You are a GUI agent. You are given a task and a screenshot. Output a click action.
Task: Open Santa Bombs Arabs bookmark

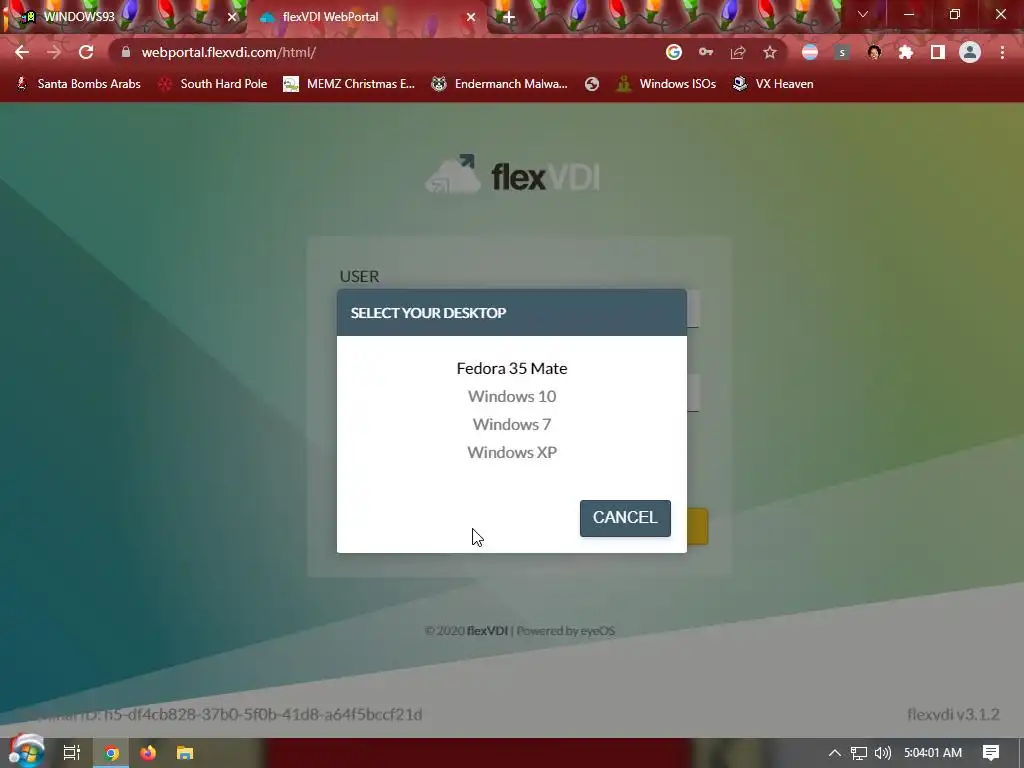[79, 84]
